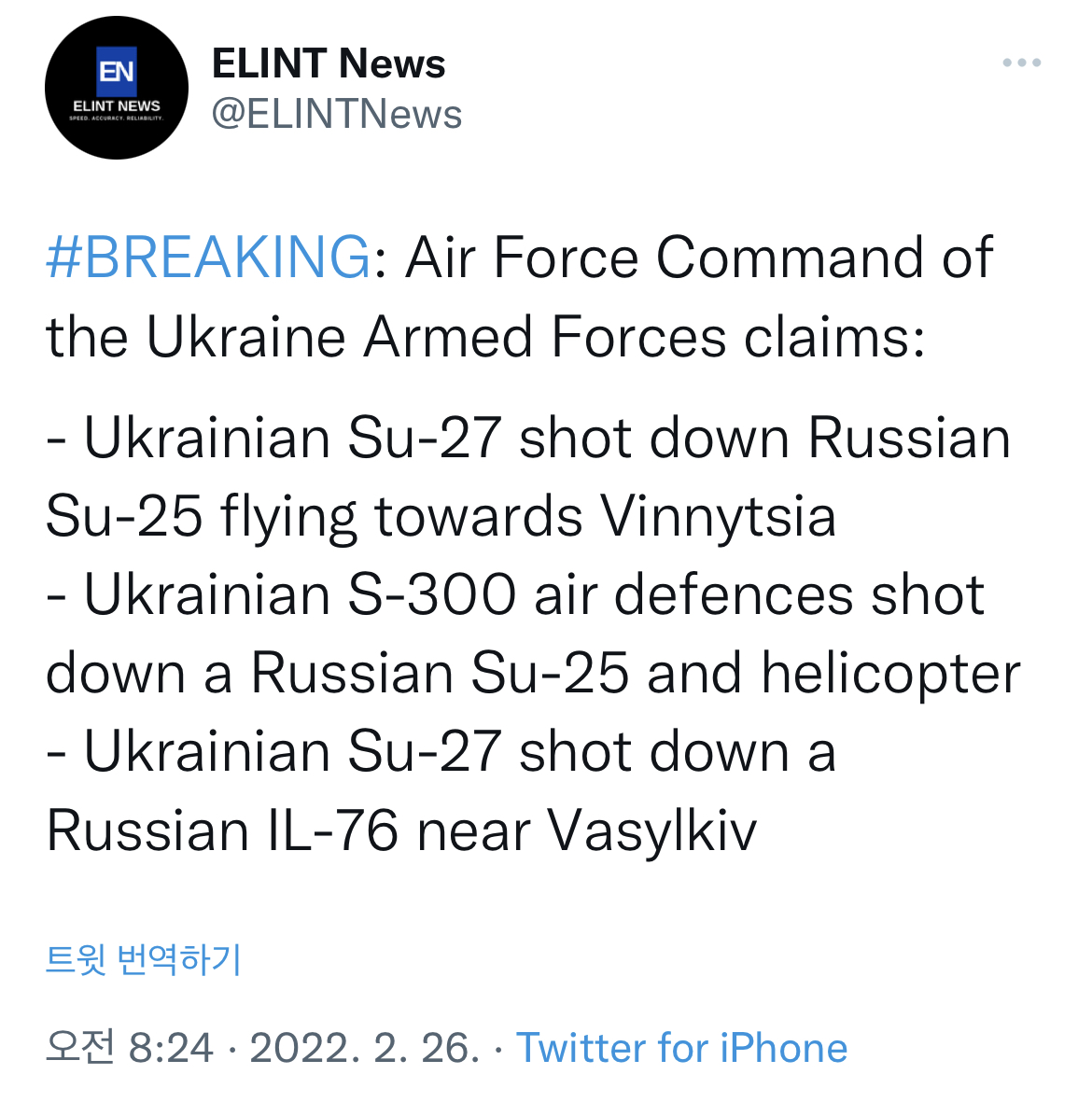This screenshot has width=1092, height=1102.
Task: Open the ELINT News display name
Action: click(329, 63)
